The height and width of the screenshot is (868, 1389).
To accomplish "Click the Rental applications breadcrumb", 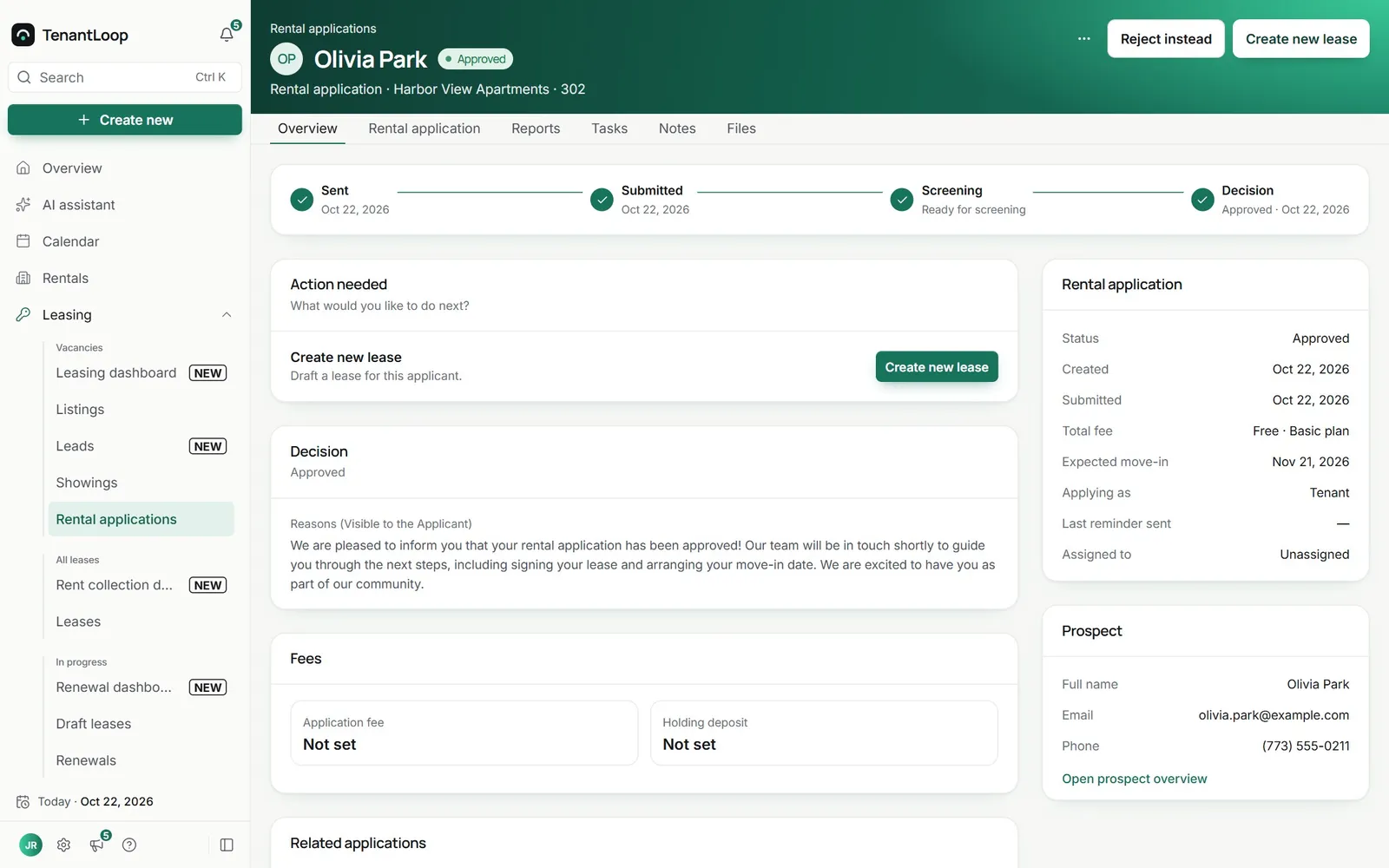I will point(323,29).
